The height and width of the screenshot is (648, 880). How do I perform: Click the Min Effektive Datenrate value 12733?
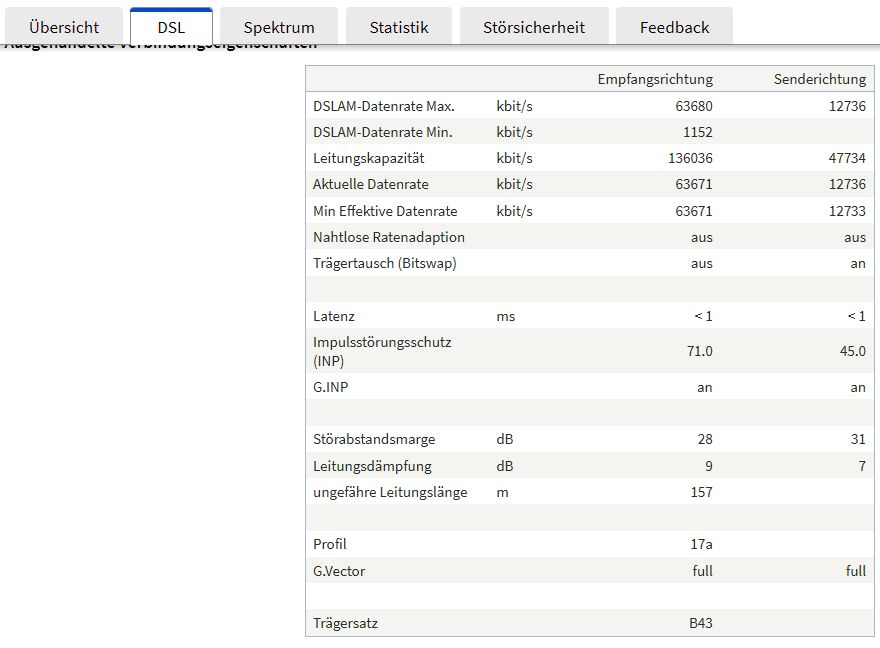[x=847, y=211]
